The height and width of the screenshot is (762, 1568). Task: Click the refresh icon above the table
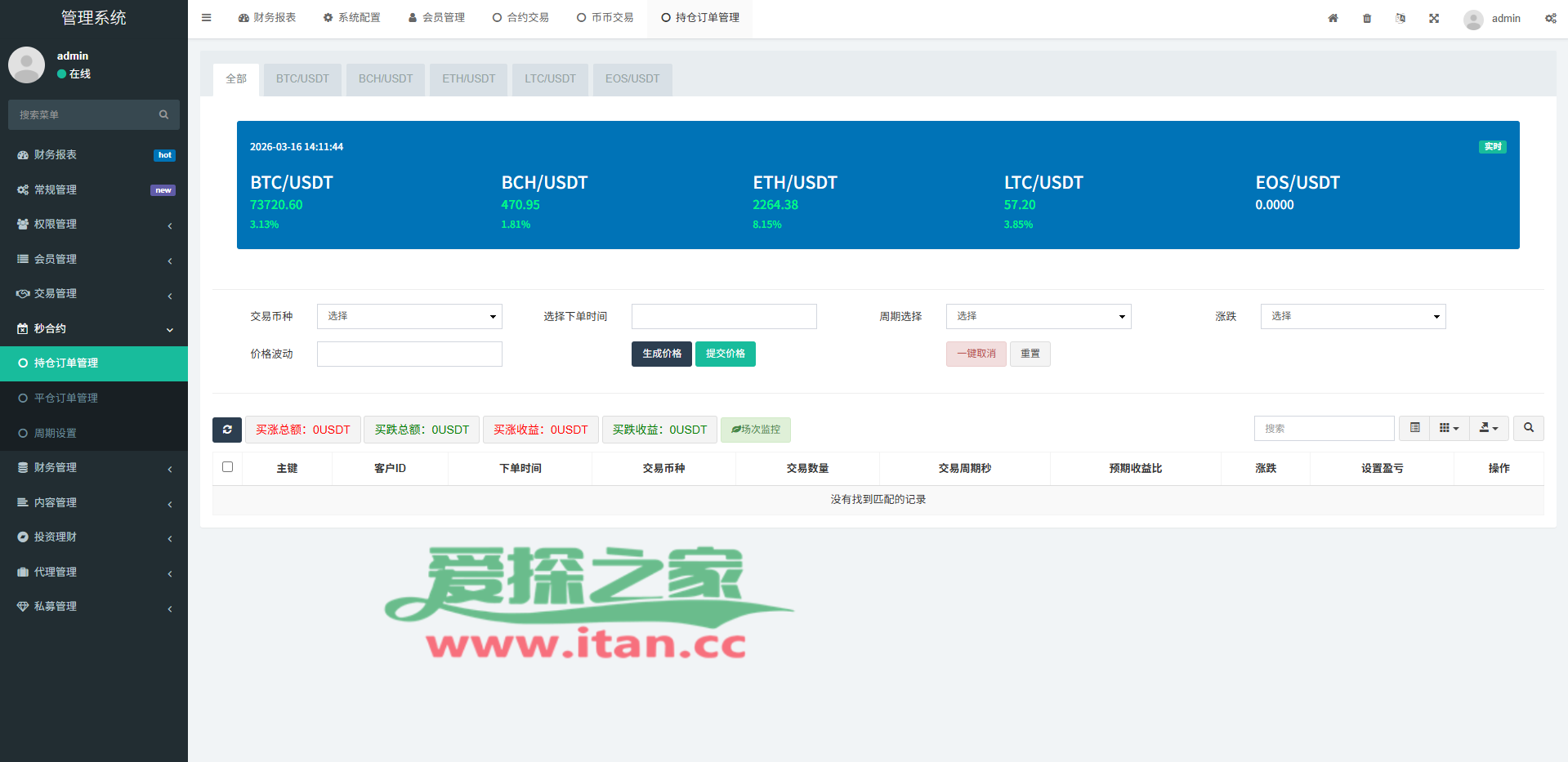227,430
